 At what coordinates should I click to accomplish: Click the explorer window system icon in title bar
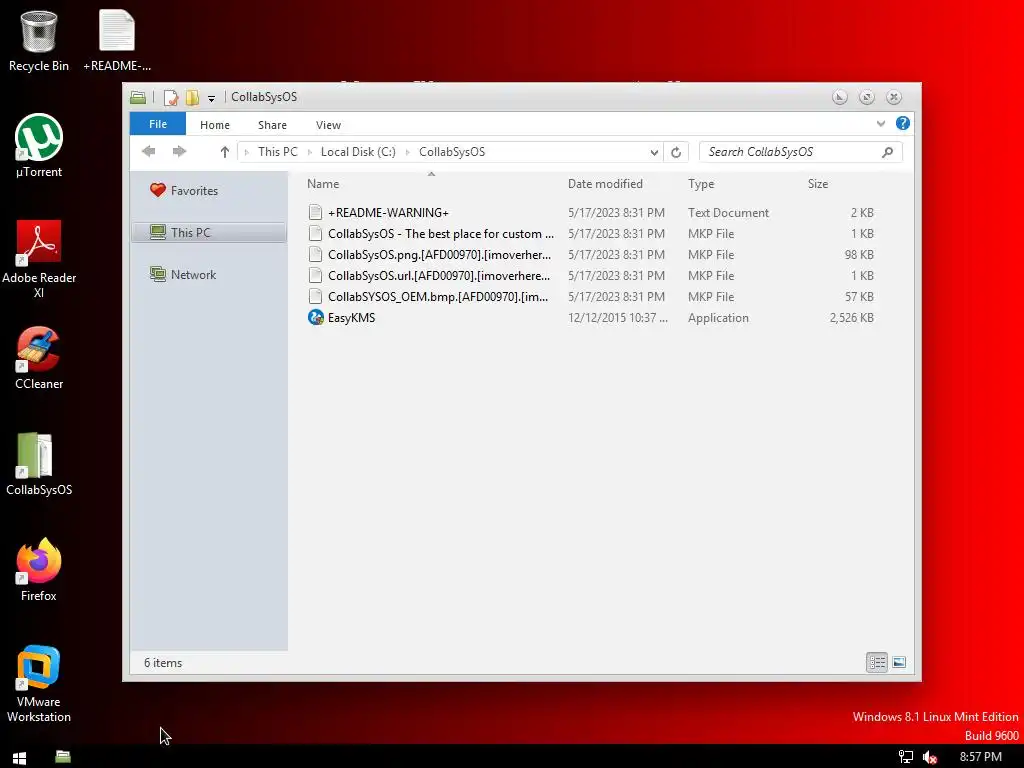click(138, 97)
